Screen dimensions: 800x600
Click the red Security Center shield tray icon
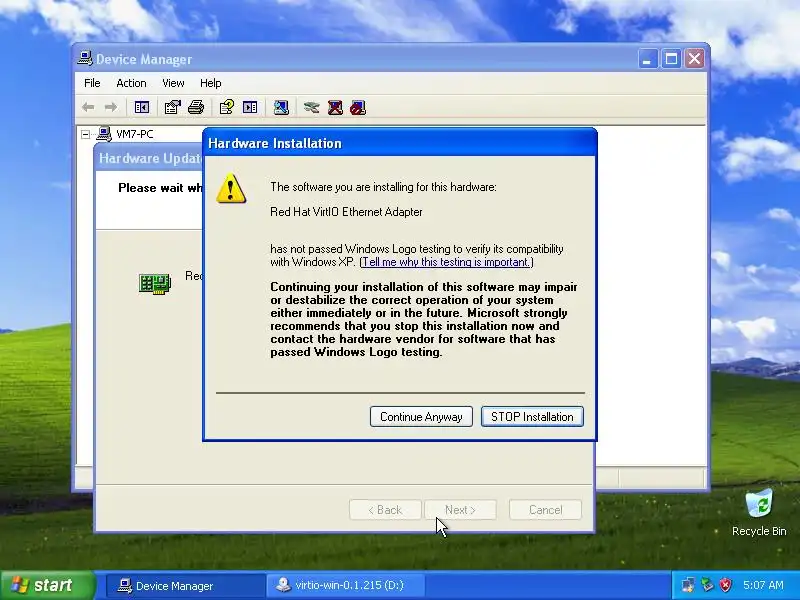725,585
